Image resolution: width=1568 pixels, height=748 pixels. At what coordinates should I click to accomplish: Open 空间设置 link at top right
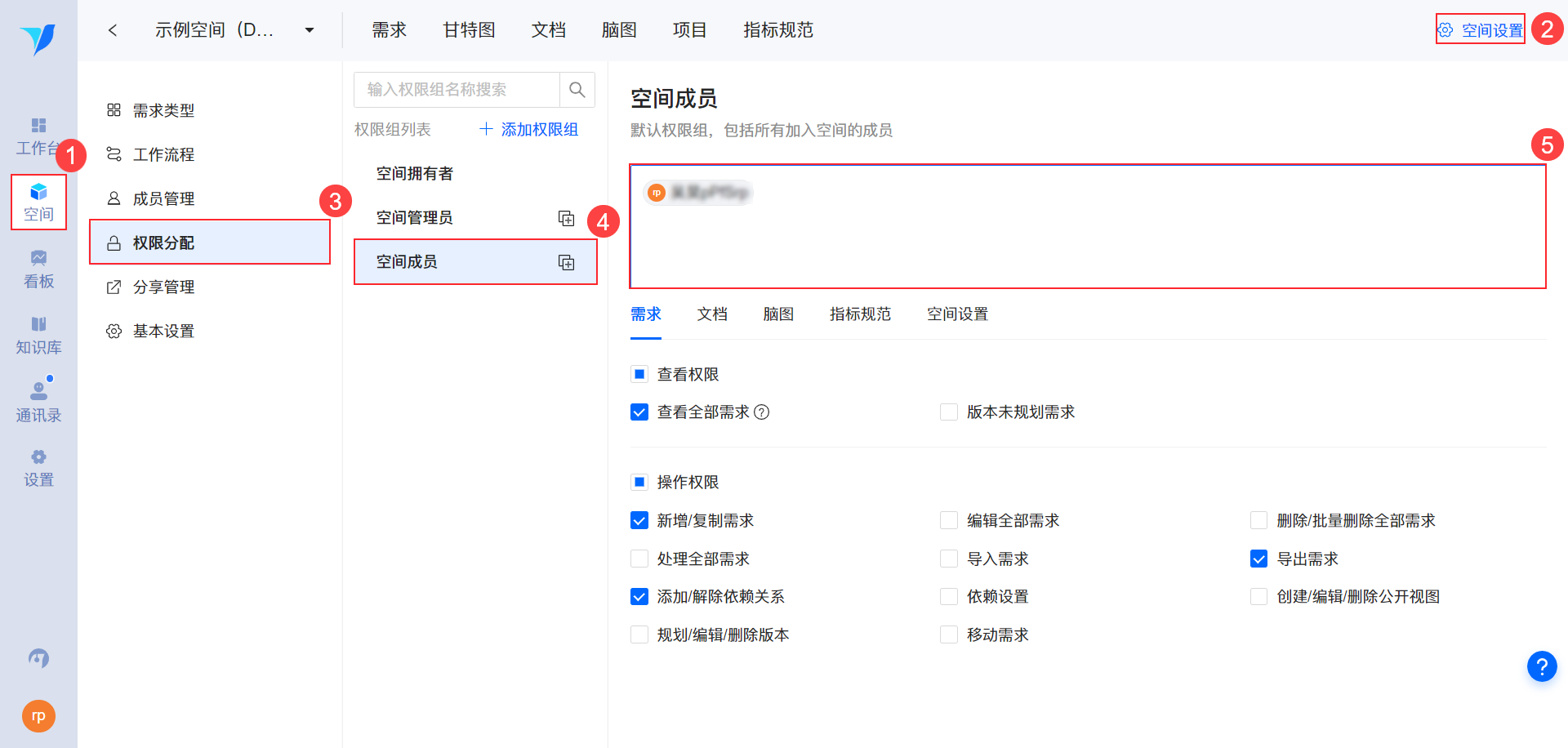(1481, 30)
